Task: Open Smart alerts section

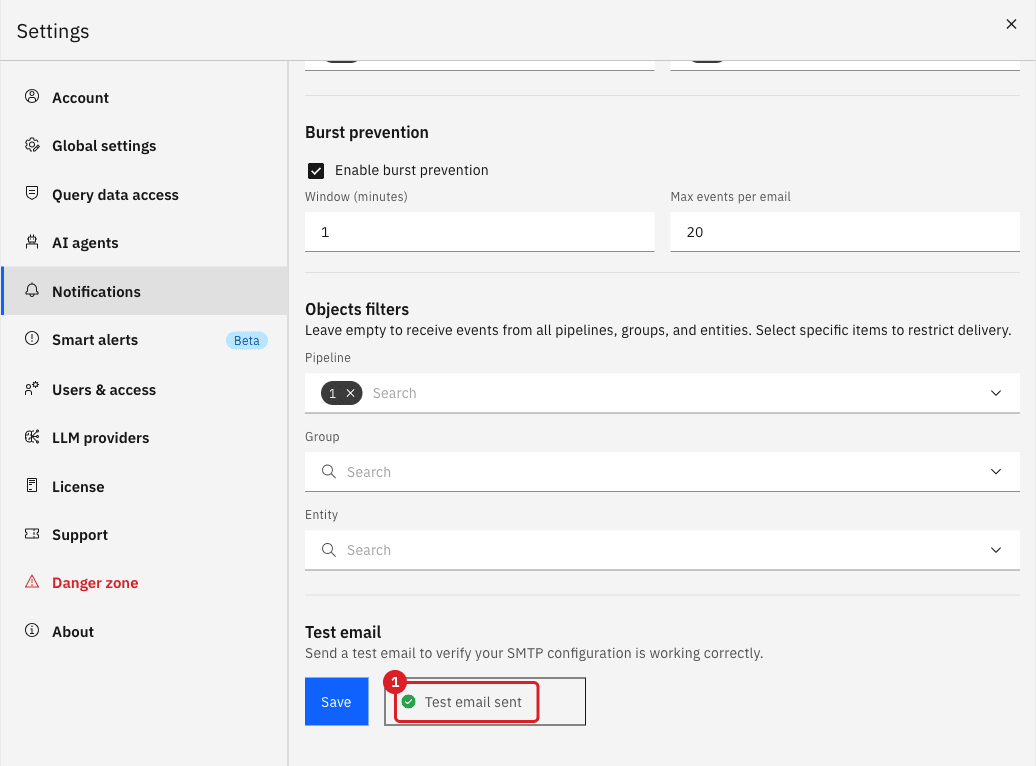Action: tap(145, 340)
